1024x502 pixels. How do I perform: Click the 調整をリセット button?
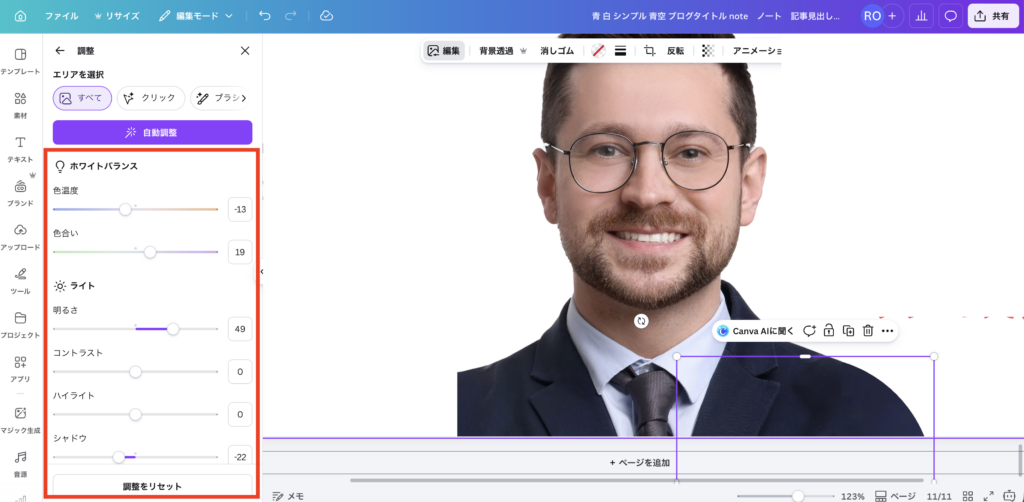click(152, 486)
